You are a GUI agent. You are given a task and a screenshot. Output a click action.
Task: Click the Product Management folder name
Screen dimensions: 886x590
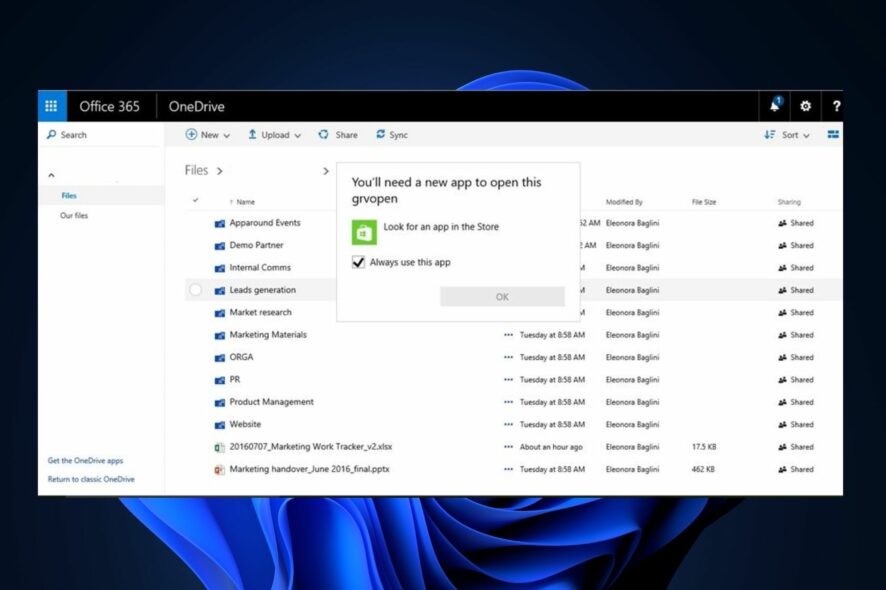pyautogui.click(x=271, y=402)
